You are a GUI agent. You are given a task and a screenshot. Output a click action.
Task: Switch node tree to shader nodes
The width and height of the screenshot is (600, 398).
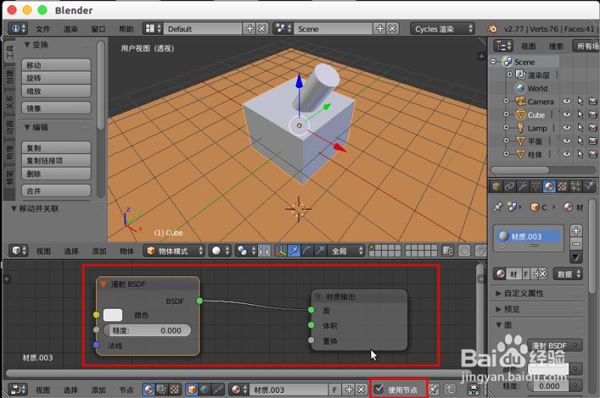tap(148, 390)
